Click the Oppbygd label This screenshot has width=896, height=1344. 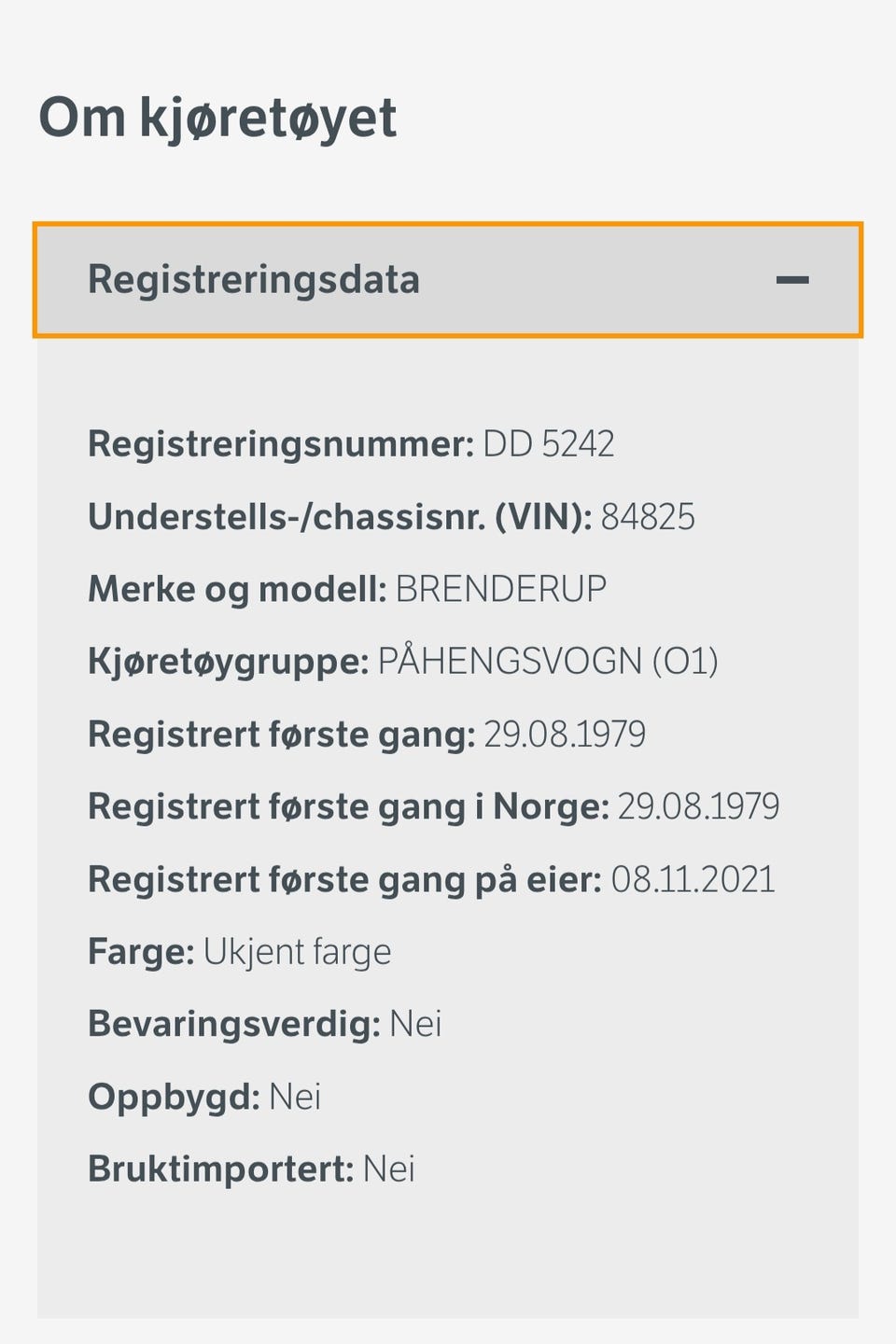174,1098
